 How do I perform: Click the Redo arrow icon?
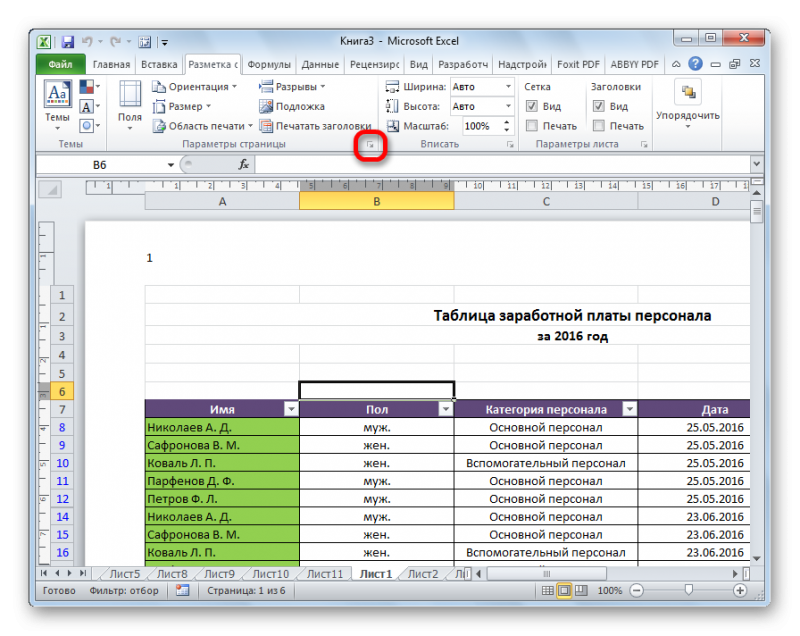(116, 41)
